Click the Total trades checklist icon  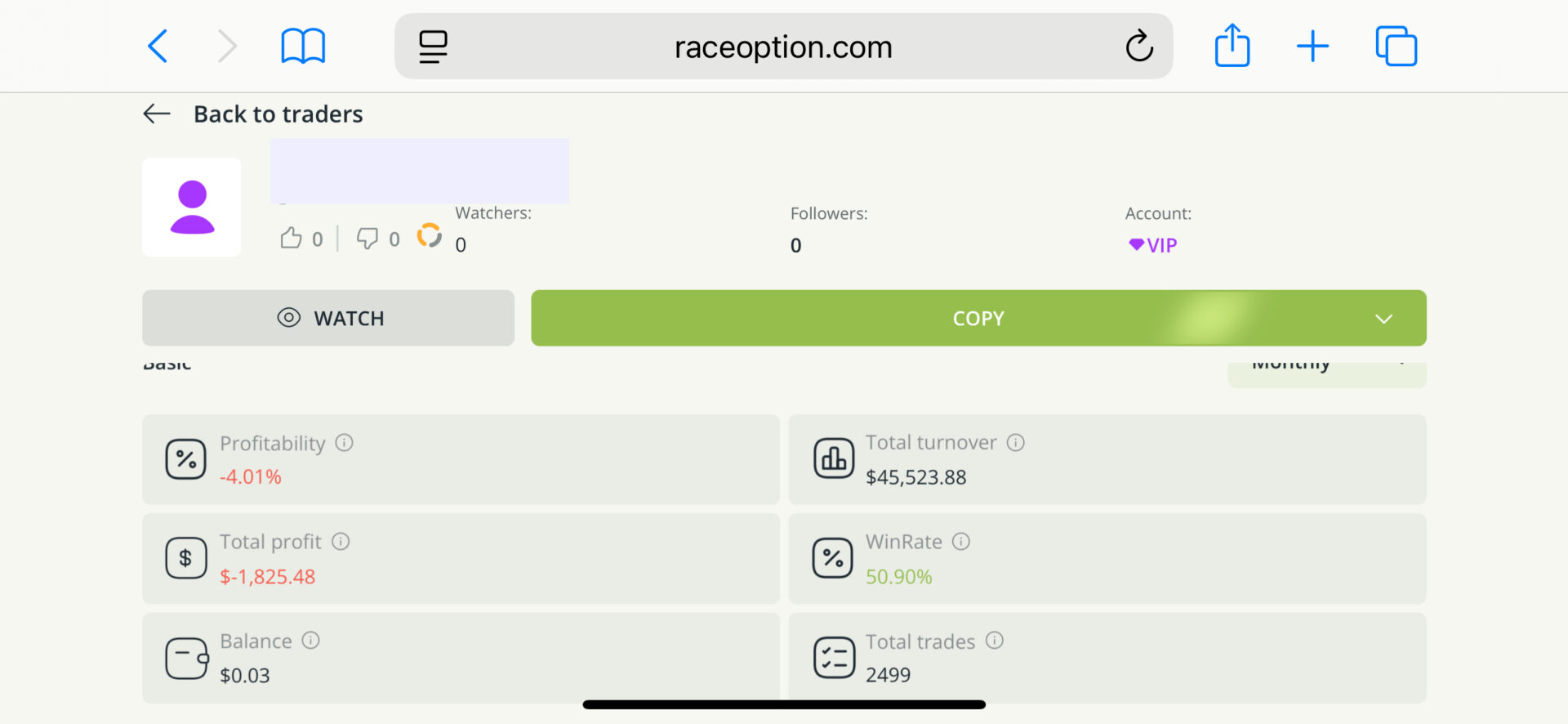[833, 657]
